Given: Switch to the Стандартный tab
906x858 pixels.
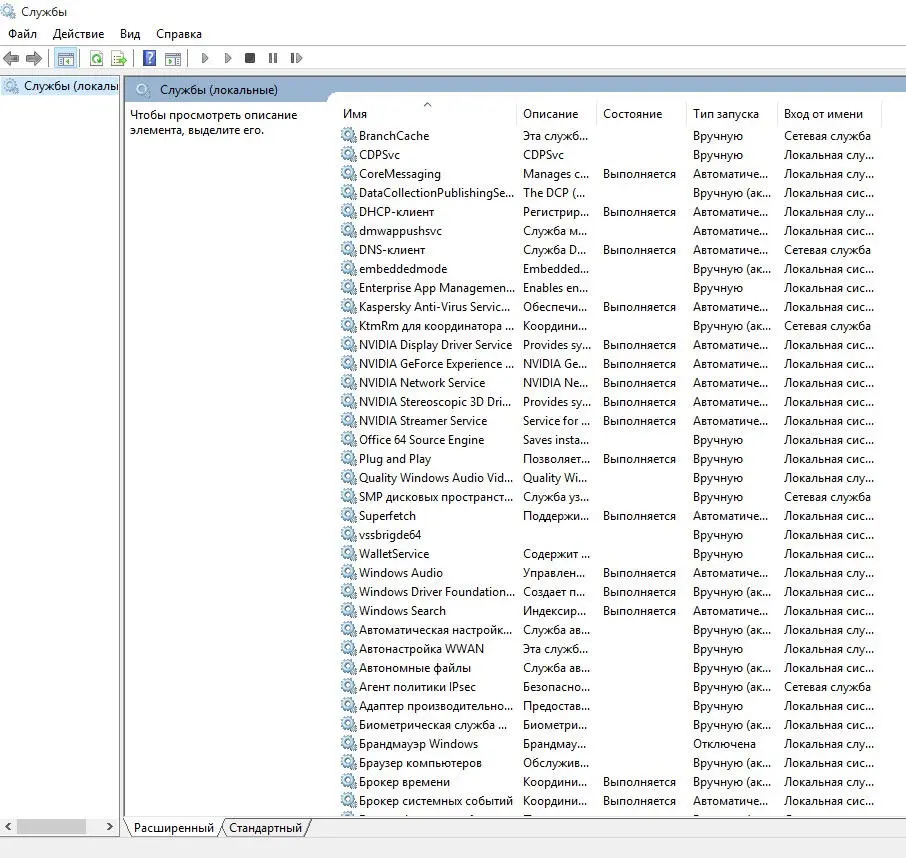Looking at the screenshot, I should (265, 828).
